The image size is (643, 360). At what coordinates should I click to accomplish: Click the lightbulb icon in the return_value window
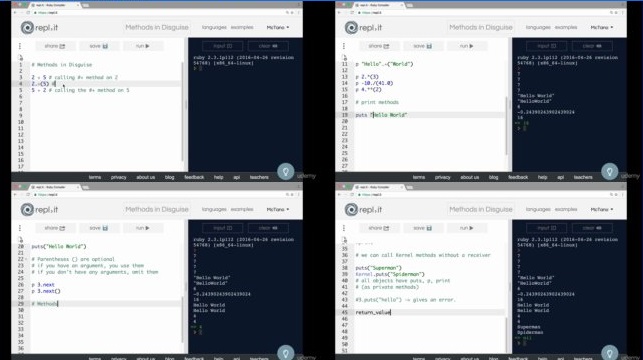[609, 353]
